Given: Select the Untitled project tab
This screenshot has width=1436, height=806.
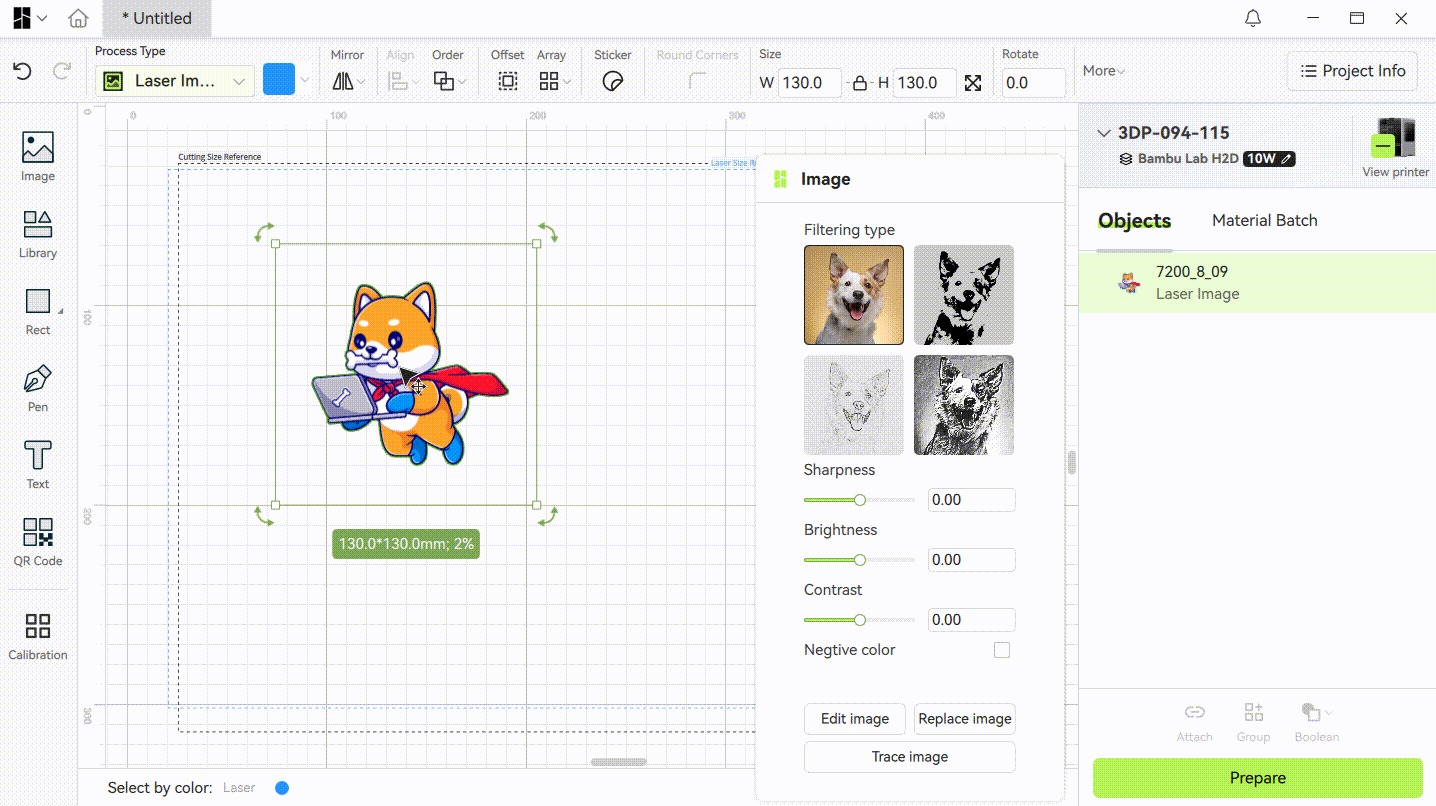Looking at the screenshot, I should pyautogui.click(x=157, y=18).
